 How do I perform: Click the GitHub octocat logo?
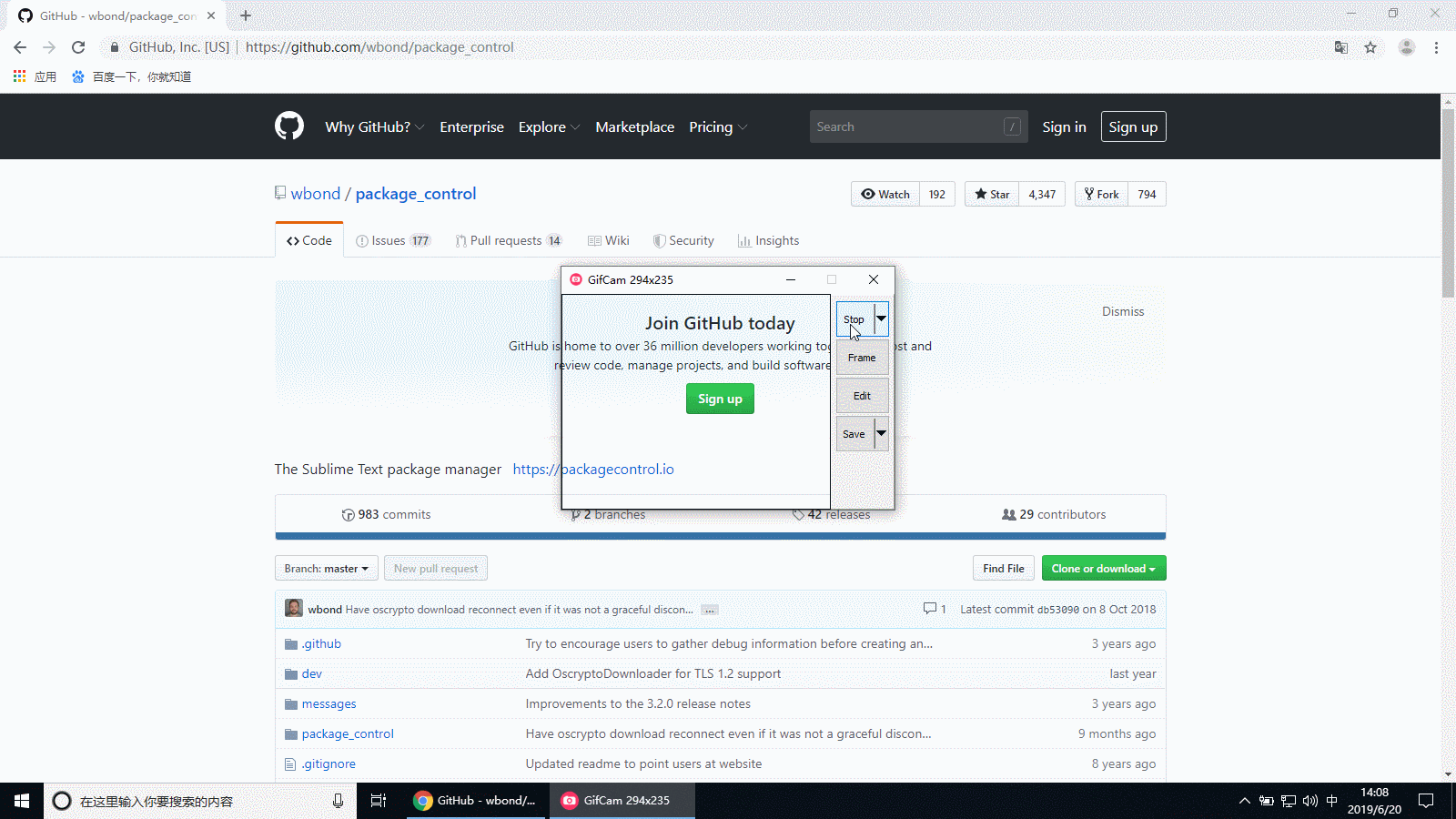click(x=289, y=126)
